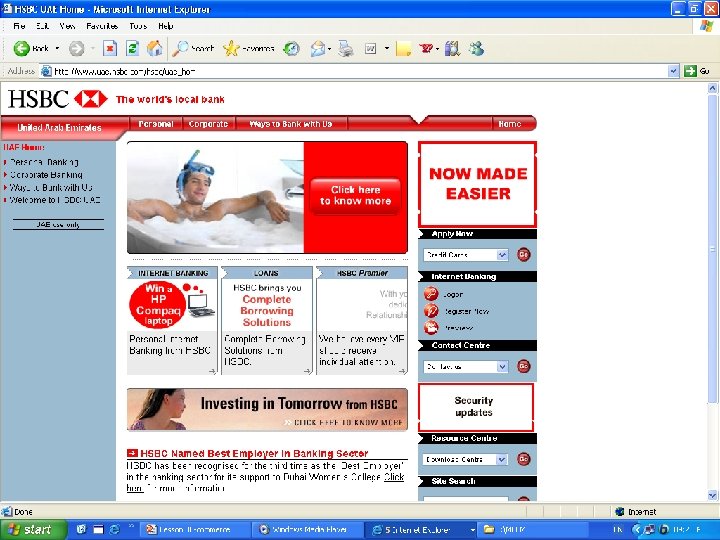
Task: Open the Favorites menu
Action: pos(102,26)
